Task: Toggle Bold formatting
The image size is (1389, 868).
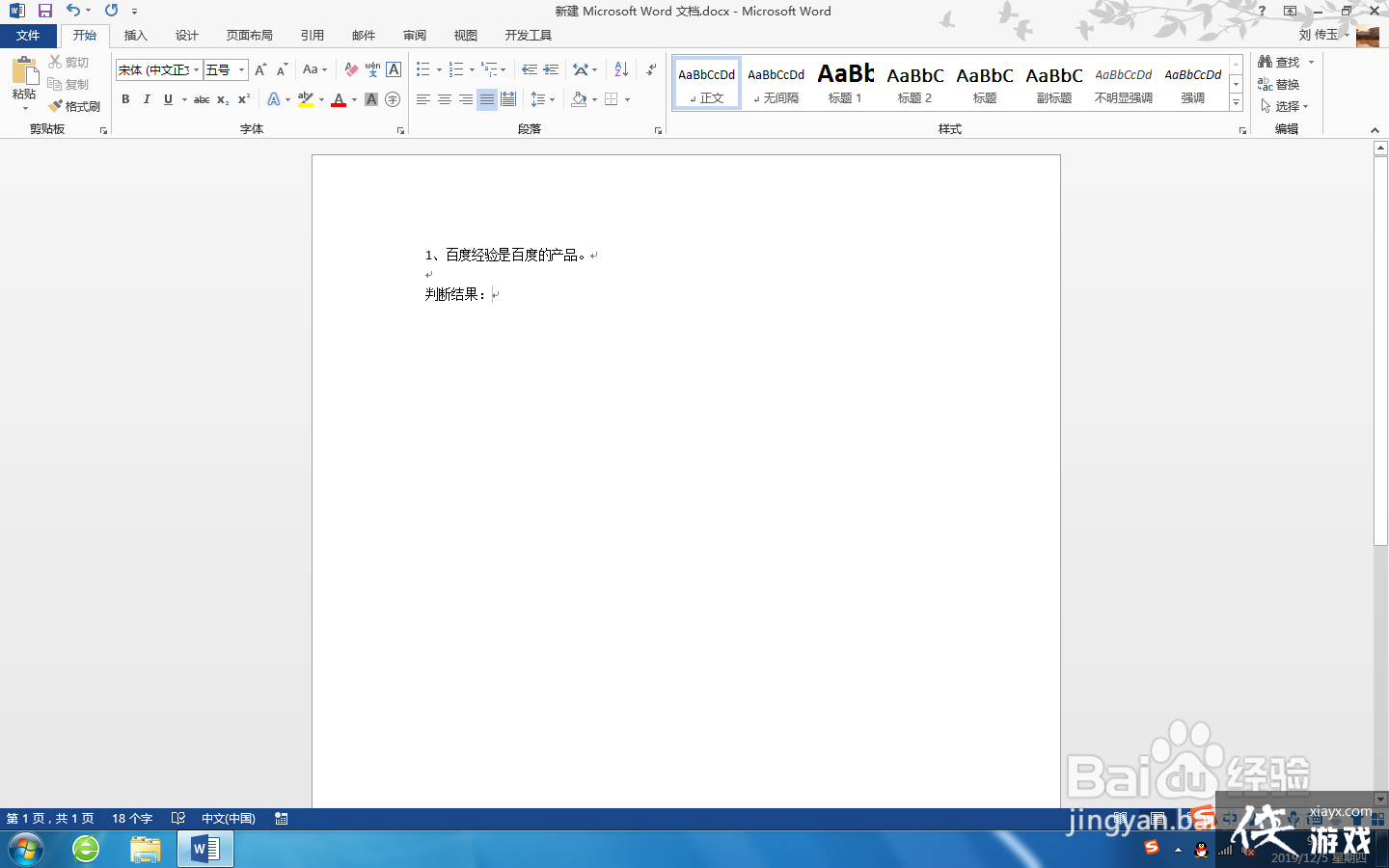Action: click(x=125, y=99)
